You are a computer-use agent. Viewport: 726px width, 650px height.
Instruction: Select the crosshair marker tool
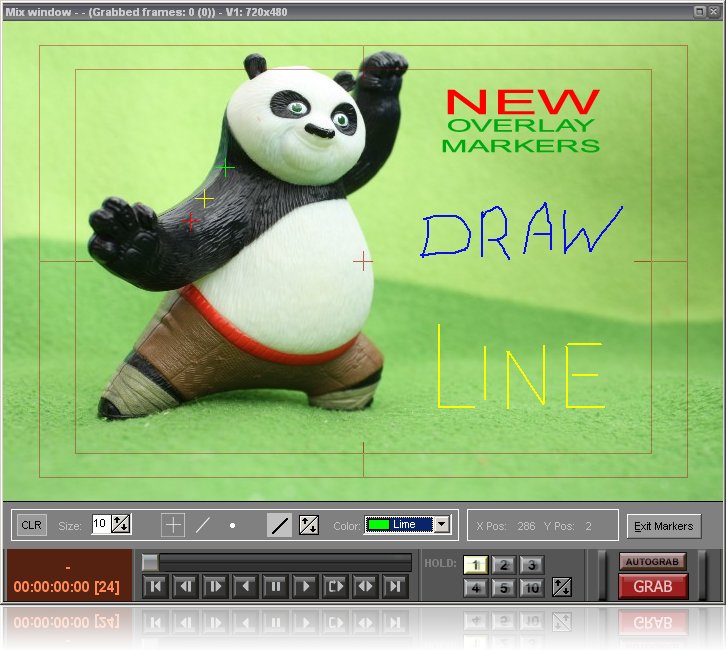[173, 525]
